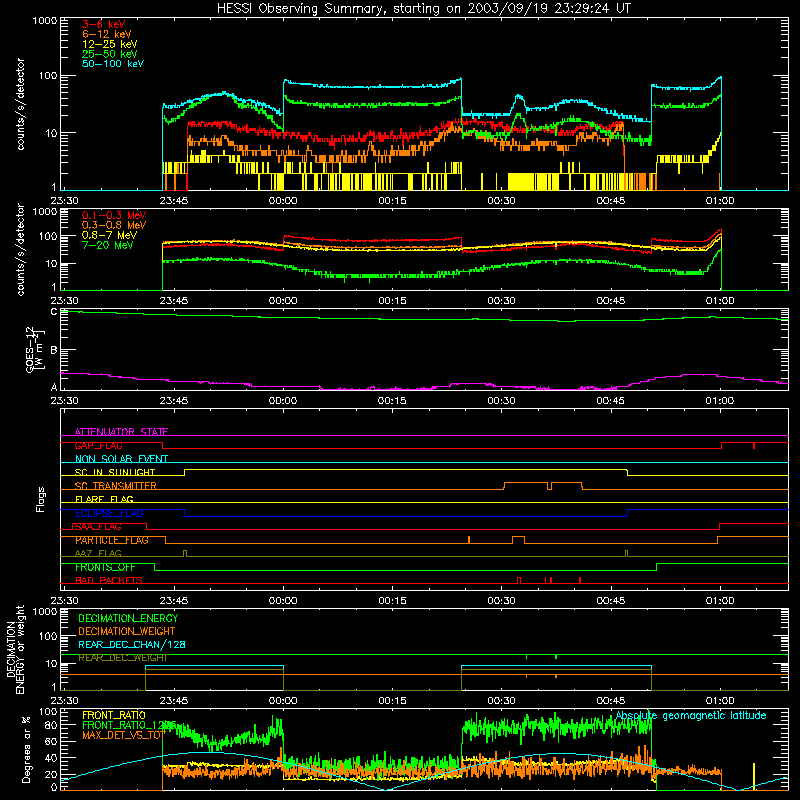The width and height of the screenshot is (800, 800).
Task: Click the 'Flags' vertical axis label
Action: (41, 499)
